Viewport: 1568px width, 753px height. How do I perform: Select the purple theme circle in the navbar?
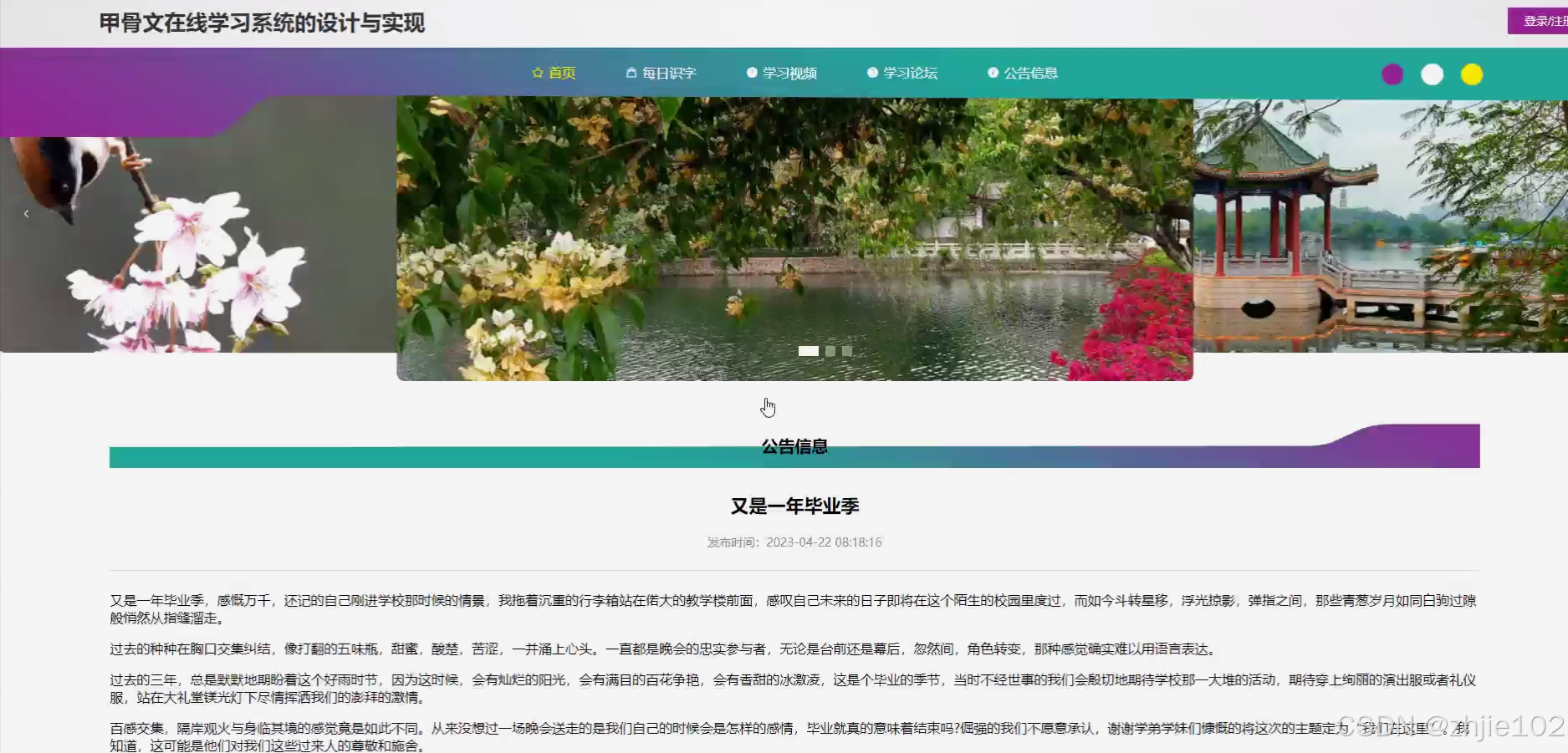1392,74
